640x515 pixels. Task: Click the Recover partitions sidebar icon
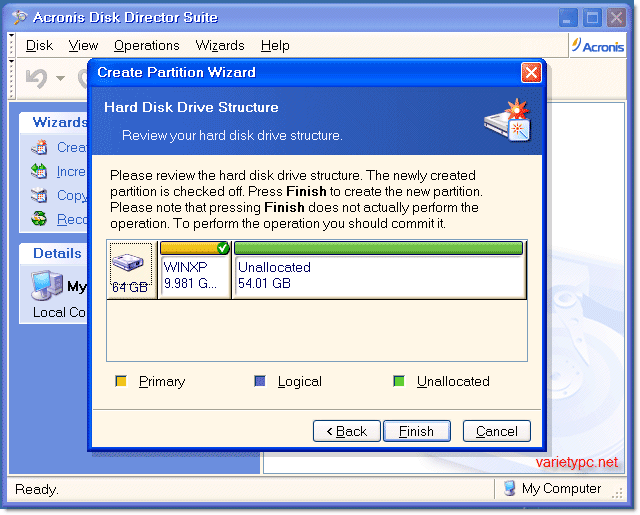point(39,219)
